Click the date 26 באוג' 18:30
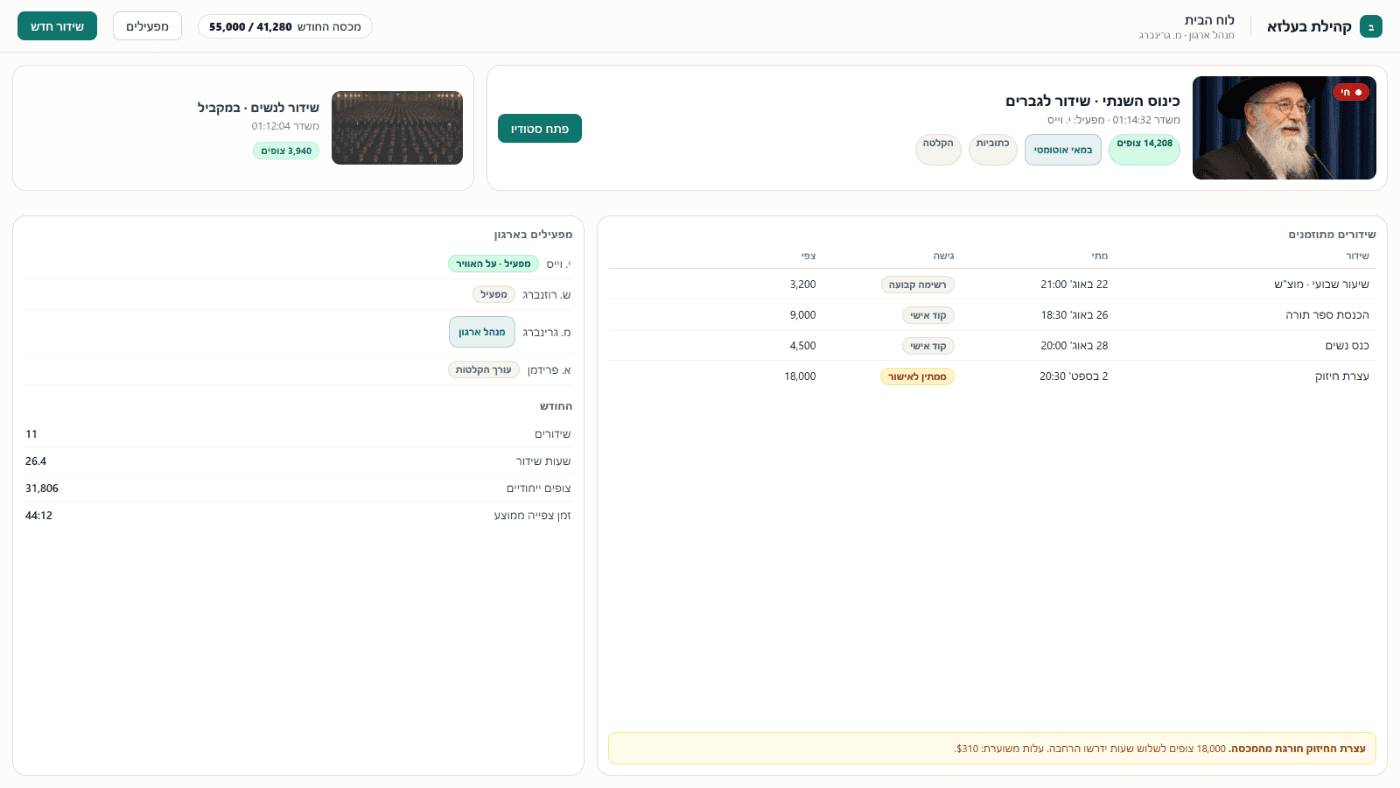The height and width of the screenshot is (788, 1400). 1074,315
